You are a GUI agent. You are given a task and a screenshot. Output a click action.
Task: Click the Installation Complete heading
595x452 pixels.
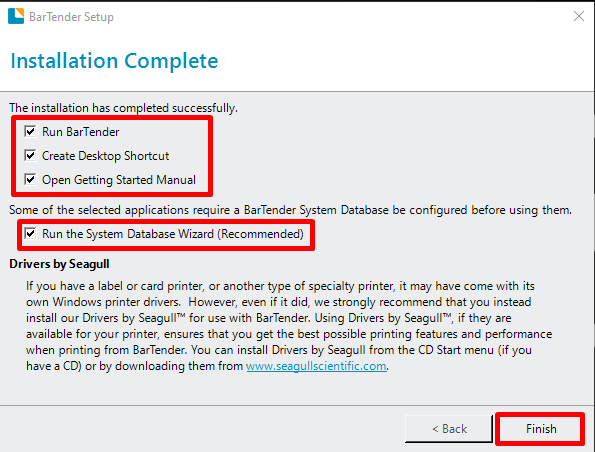point(114,61)
